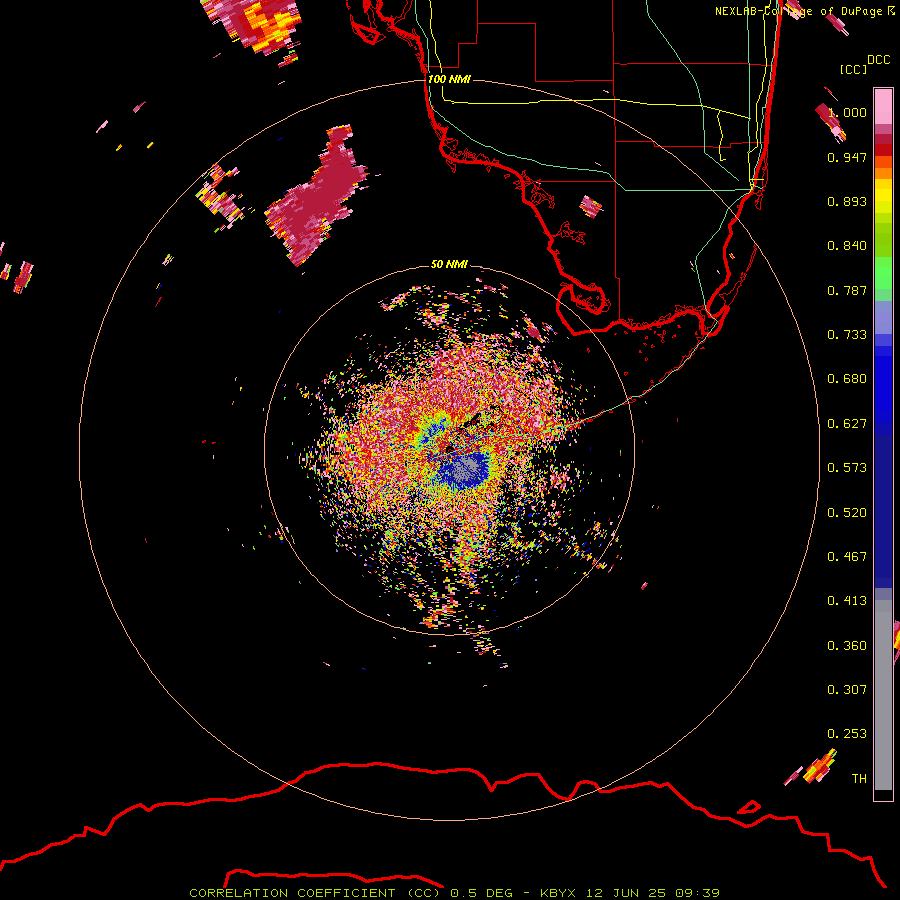
Task: Click the 0.5 DEG elevation text in caption
Action: click(482, 893)
